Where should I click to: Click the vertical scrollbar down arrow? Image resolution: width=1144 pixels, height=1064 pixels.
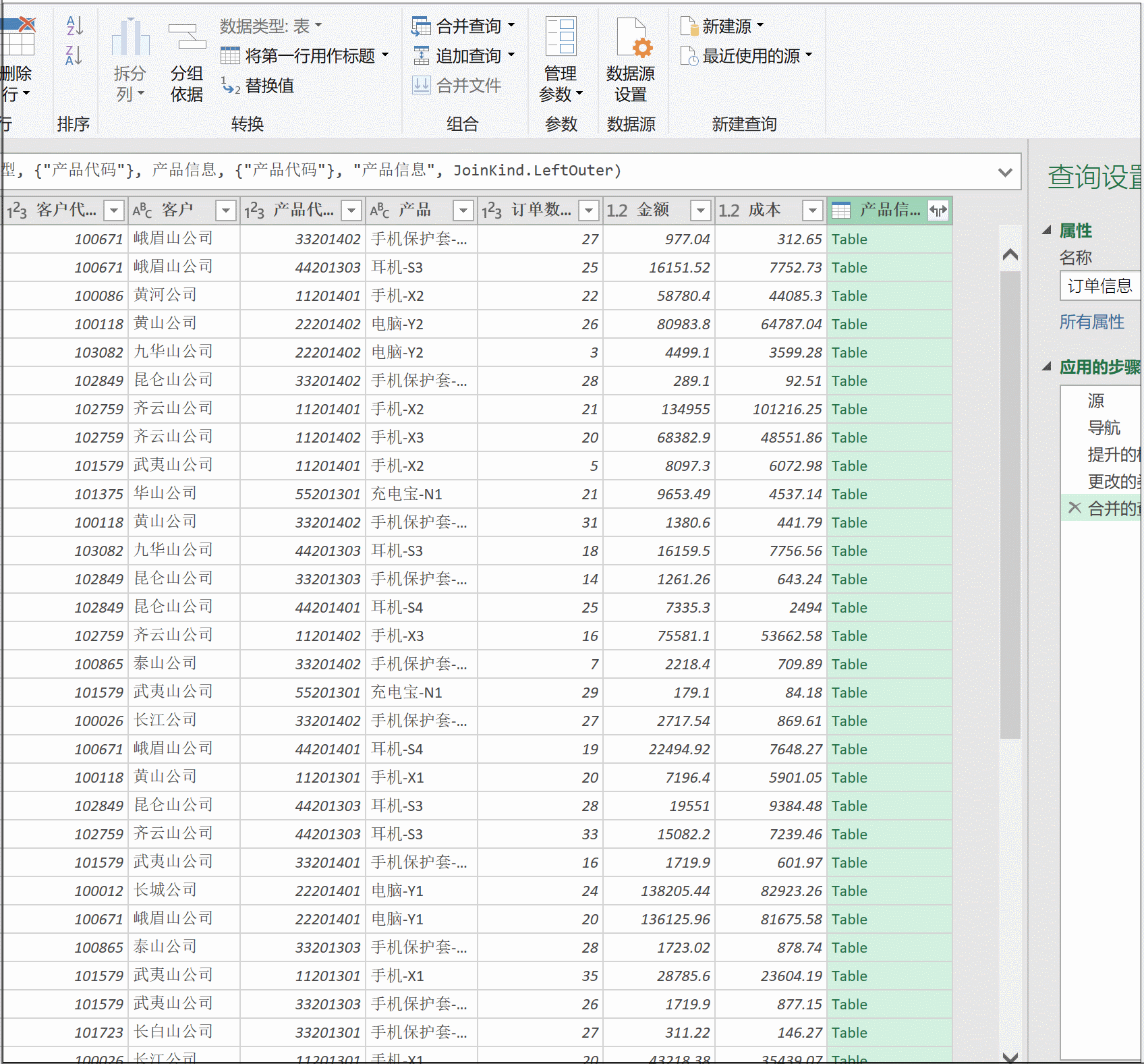(x=1010, y=1057)
